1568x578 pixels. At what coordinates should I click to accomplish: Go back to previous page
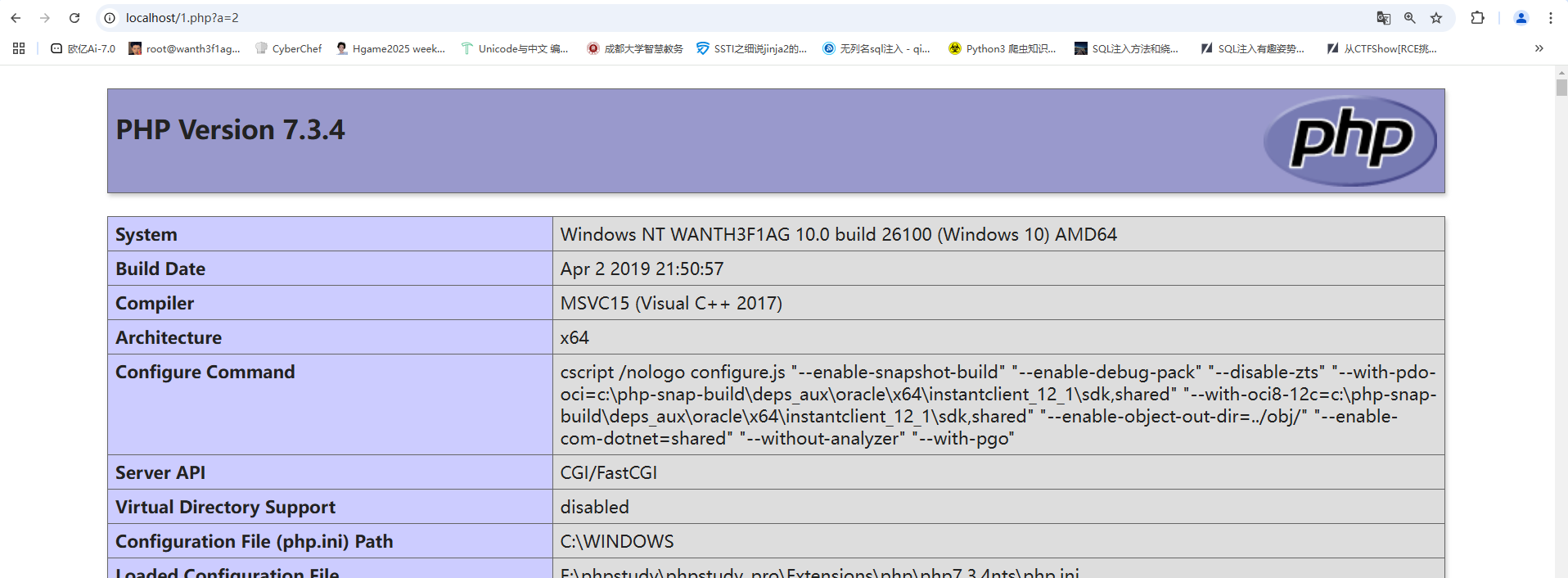point(16,18)
